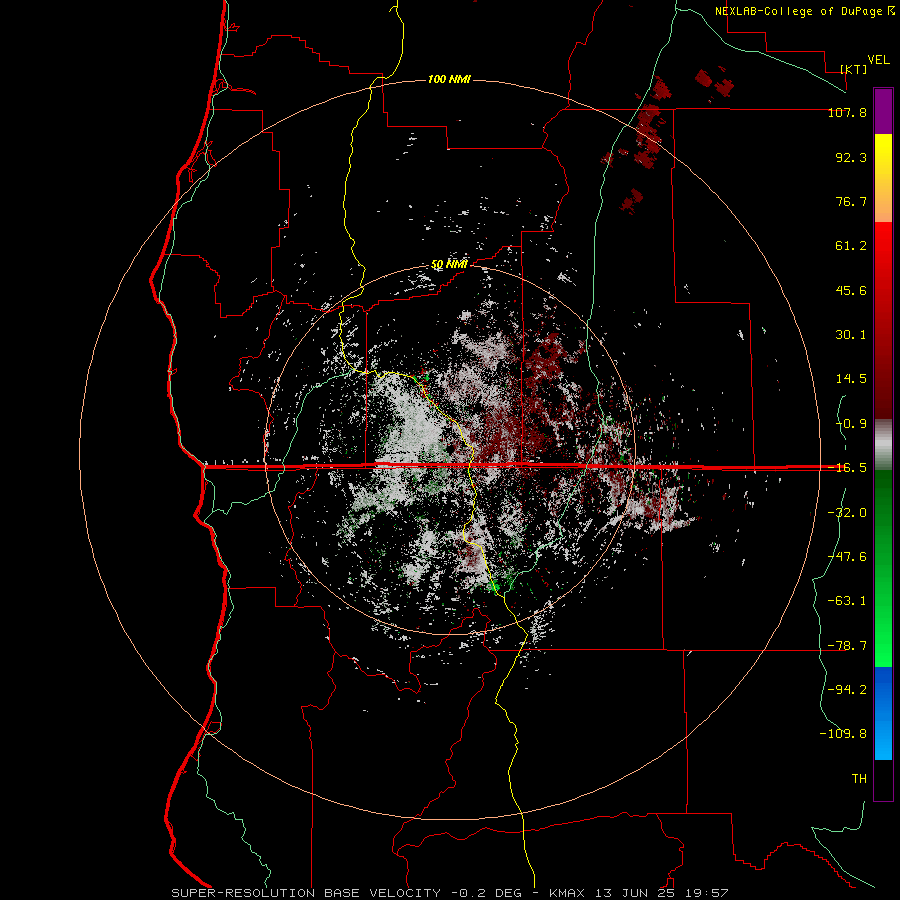Click the -32.0 velocity scale value
The image size is (900, 900).
pos(847,513)
